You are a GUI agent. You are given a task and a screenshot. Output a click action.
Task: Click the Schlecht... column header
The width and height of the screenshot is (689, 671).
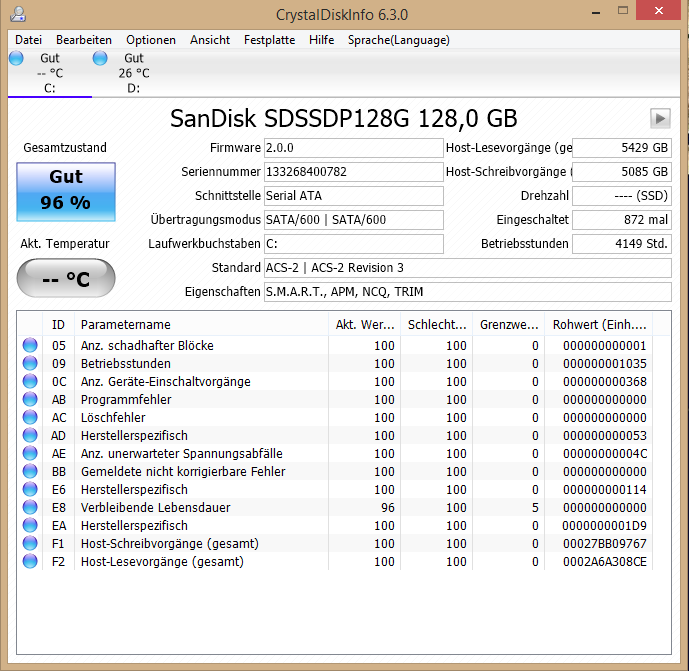pyautogui.click(x=436, y=325)
